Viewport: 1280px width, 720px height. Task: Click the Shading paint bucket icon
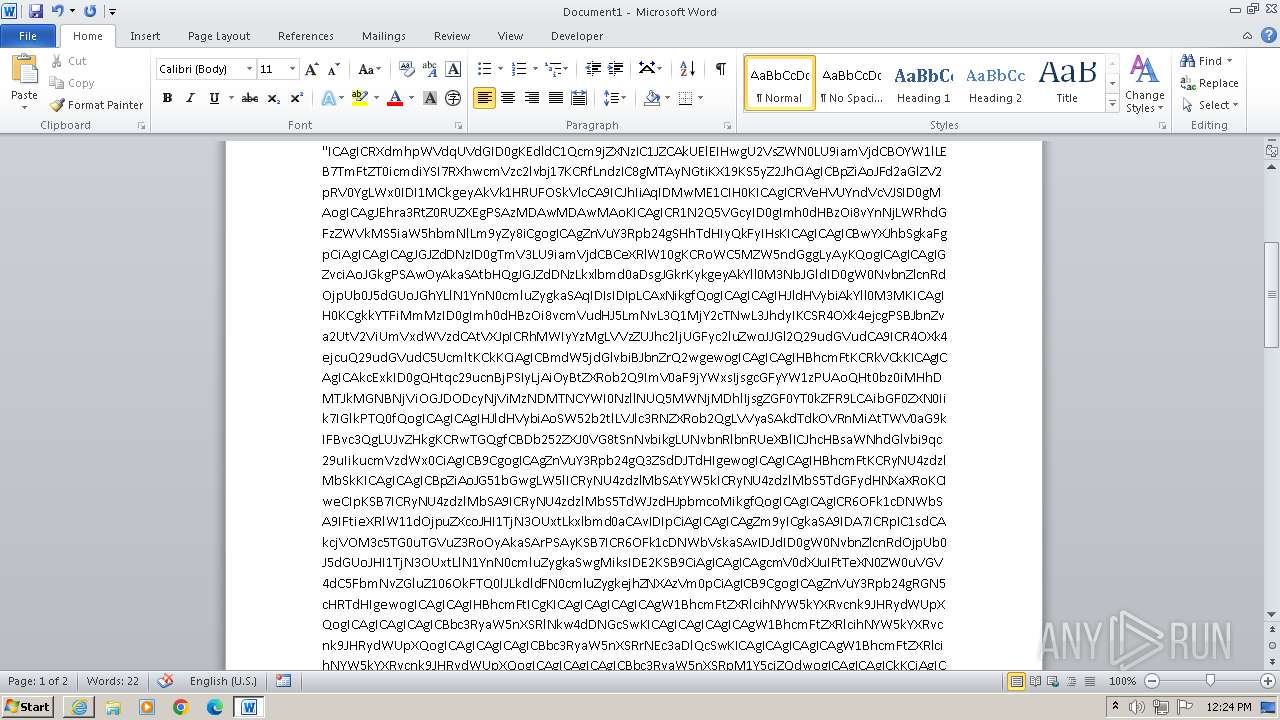pyautogui.click(x=652, y=98)
